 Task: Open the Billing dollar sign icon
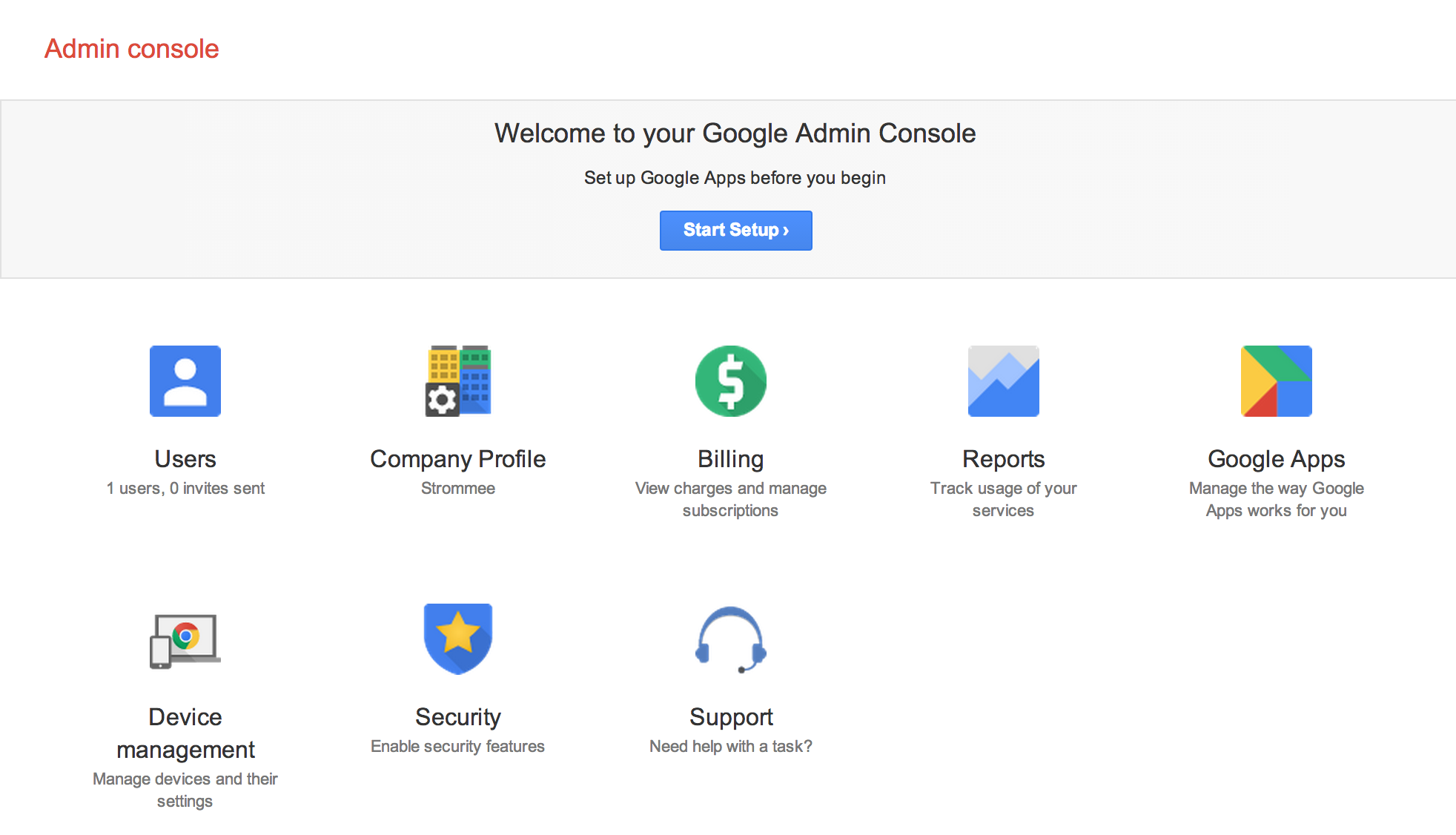pos(731,381)
